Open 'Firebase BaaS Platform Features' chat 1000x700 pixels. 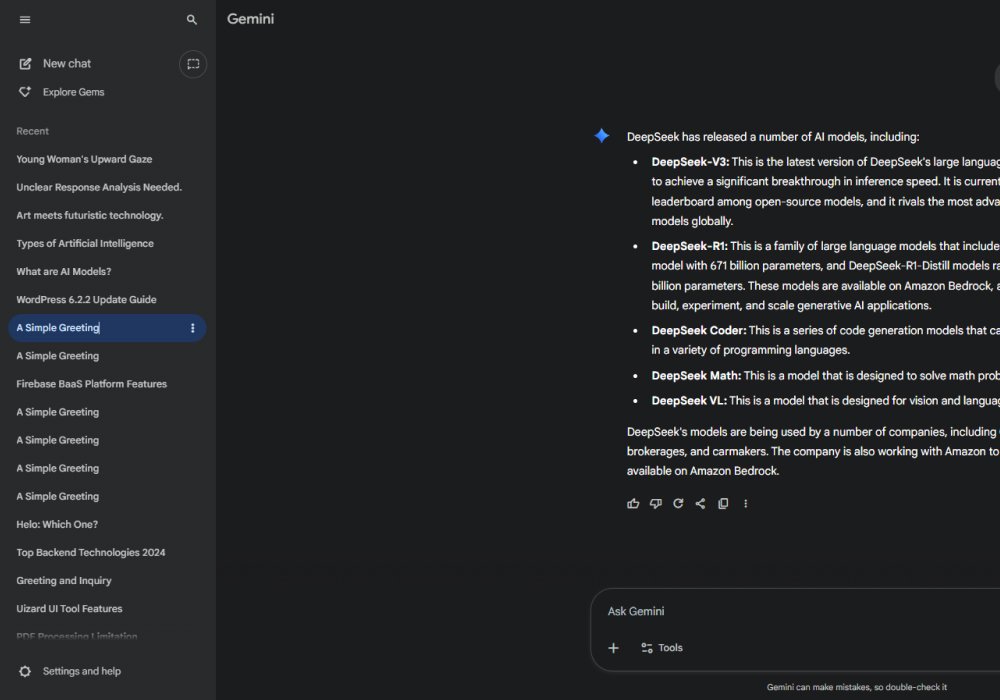(x=91, y=384)
